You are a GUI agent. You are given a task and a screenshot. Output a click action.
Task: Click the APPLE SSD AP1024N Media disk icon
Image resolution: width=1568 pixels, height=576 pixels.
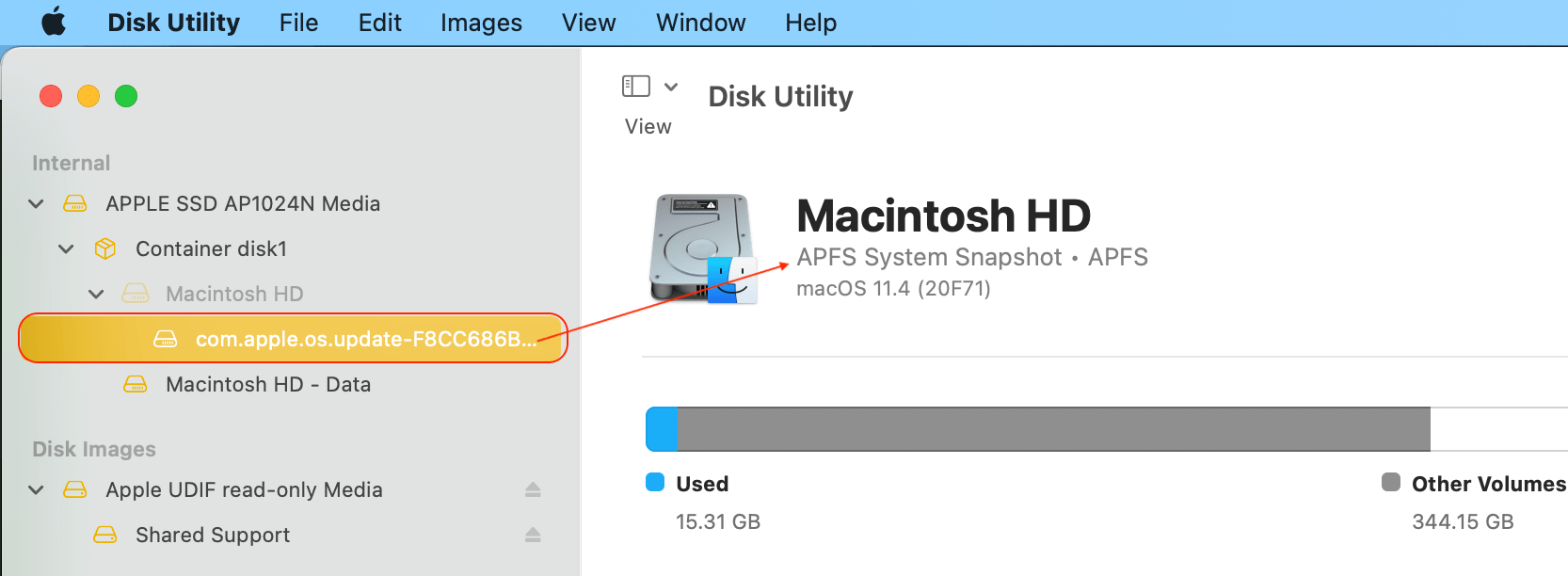point(74,203)
